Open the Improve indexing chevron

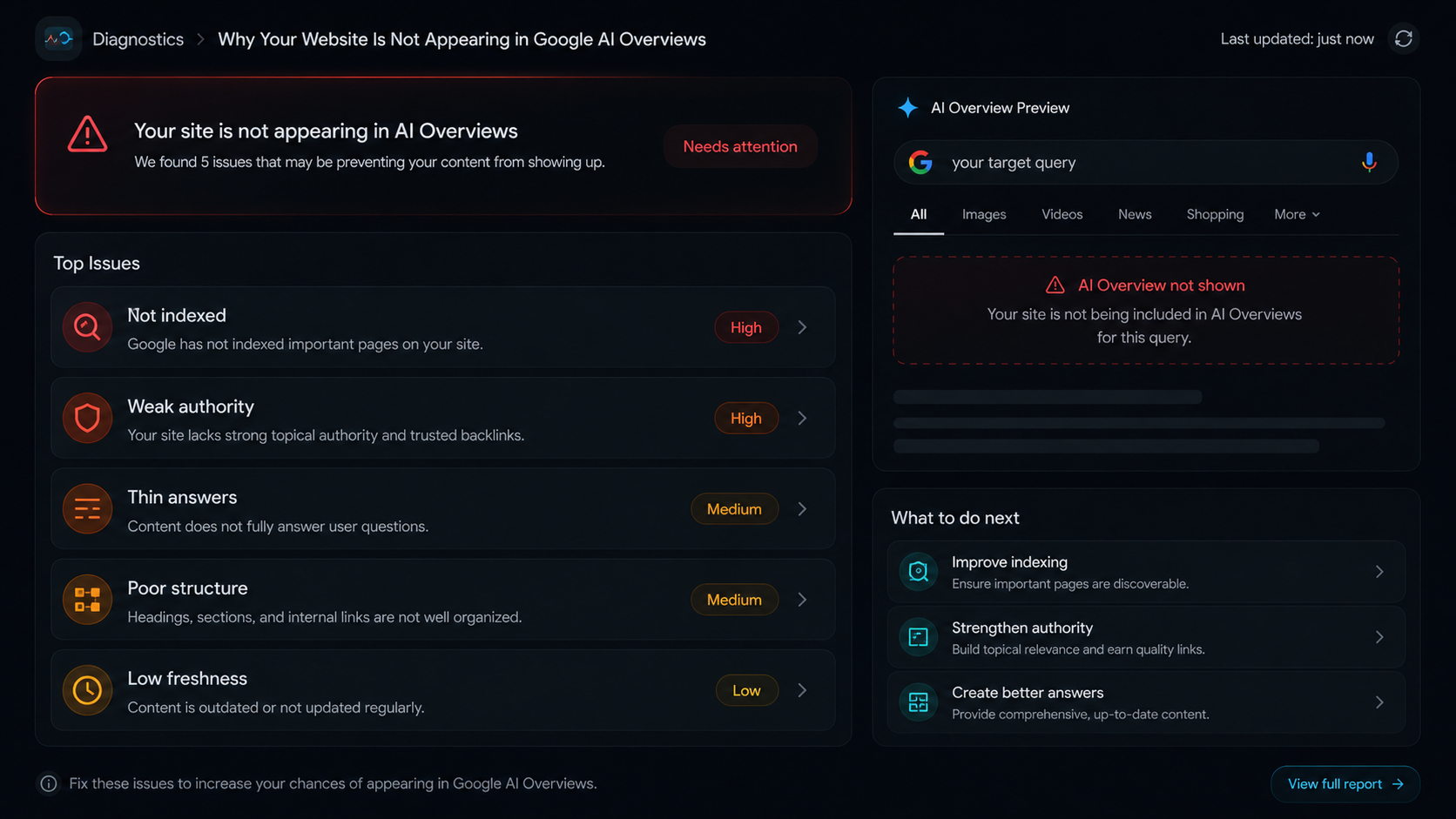coord(1379,572)
